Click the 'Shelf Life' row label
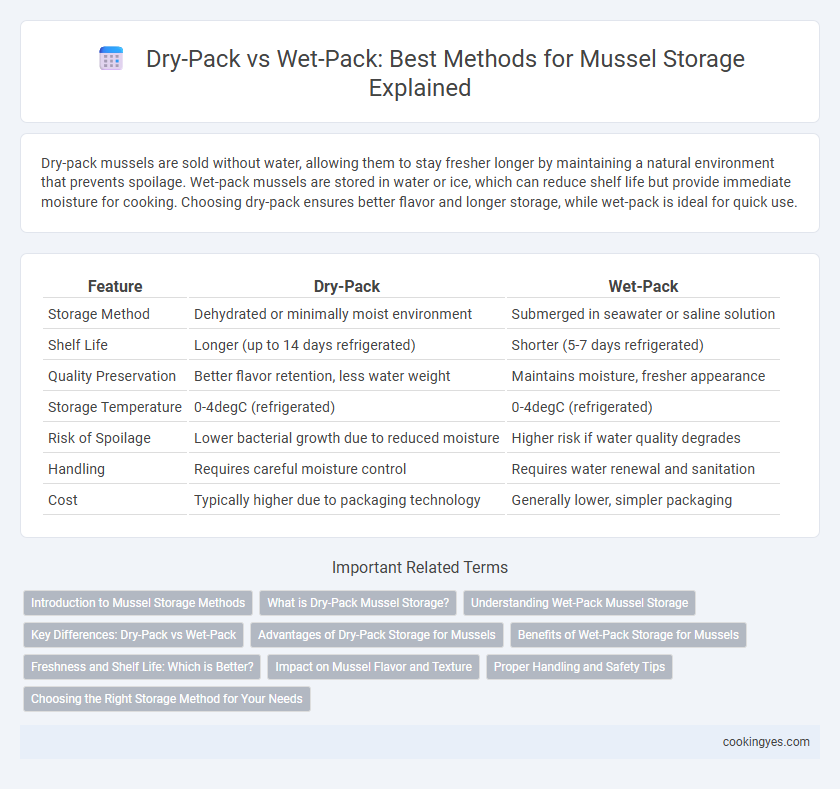840x789 pixels. point(78,345)
